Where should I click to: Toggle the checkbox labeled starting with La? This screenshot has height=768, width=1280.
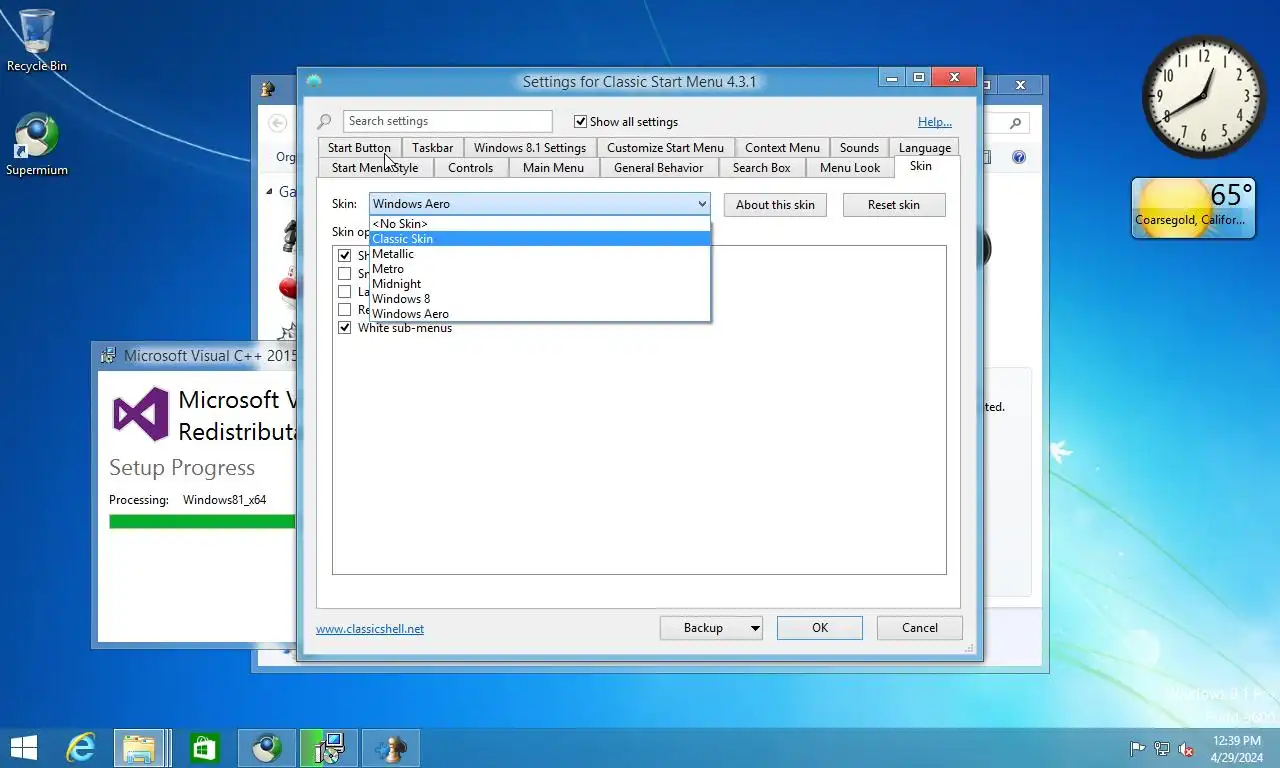pos(345,292)
